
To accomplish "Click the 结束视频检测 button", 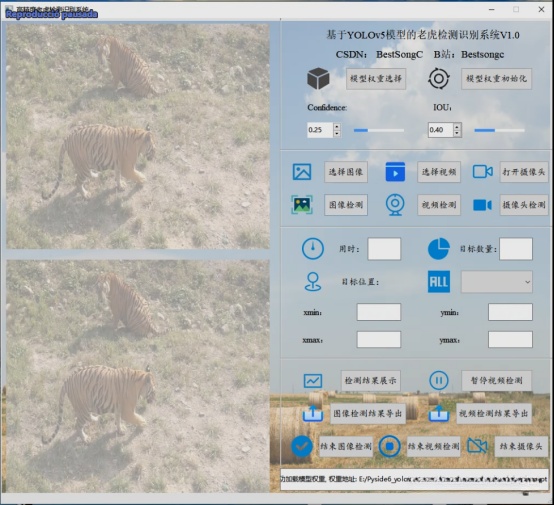I will (x=434, y=446).
